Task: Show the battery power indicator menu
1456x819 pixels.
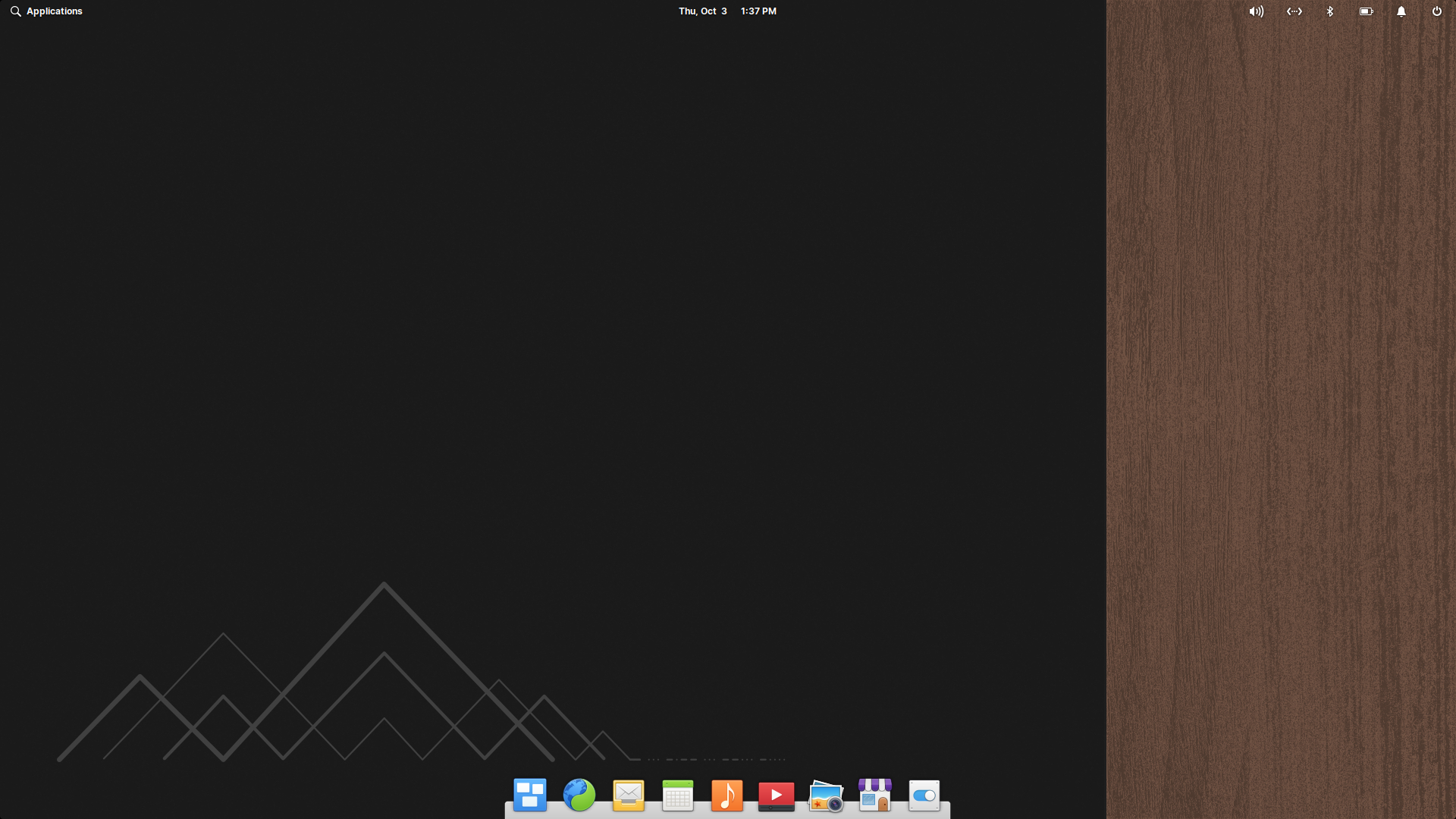Action: [x=1366, y=11]
